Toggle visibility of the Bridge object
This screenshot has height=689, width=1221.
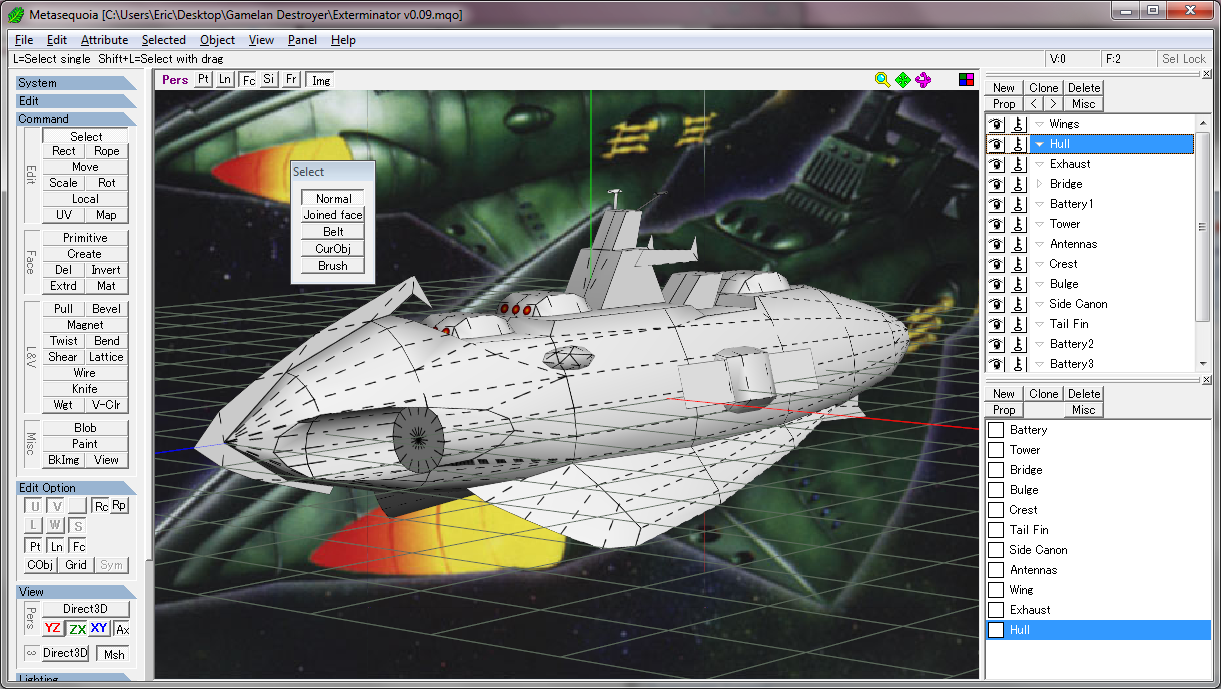(994, 183)
